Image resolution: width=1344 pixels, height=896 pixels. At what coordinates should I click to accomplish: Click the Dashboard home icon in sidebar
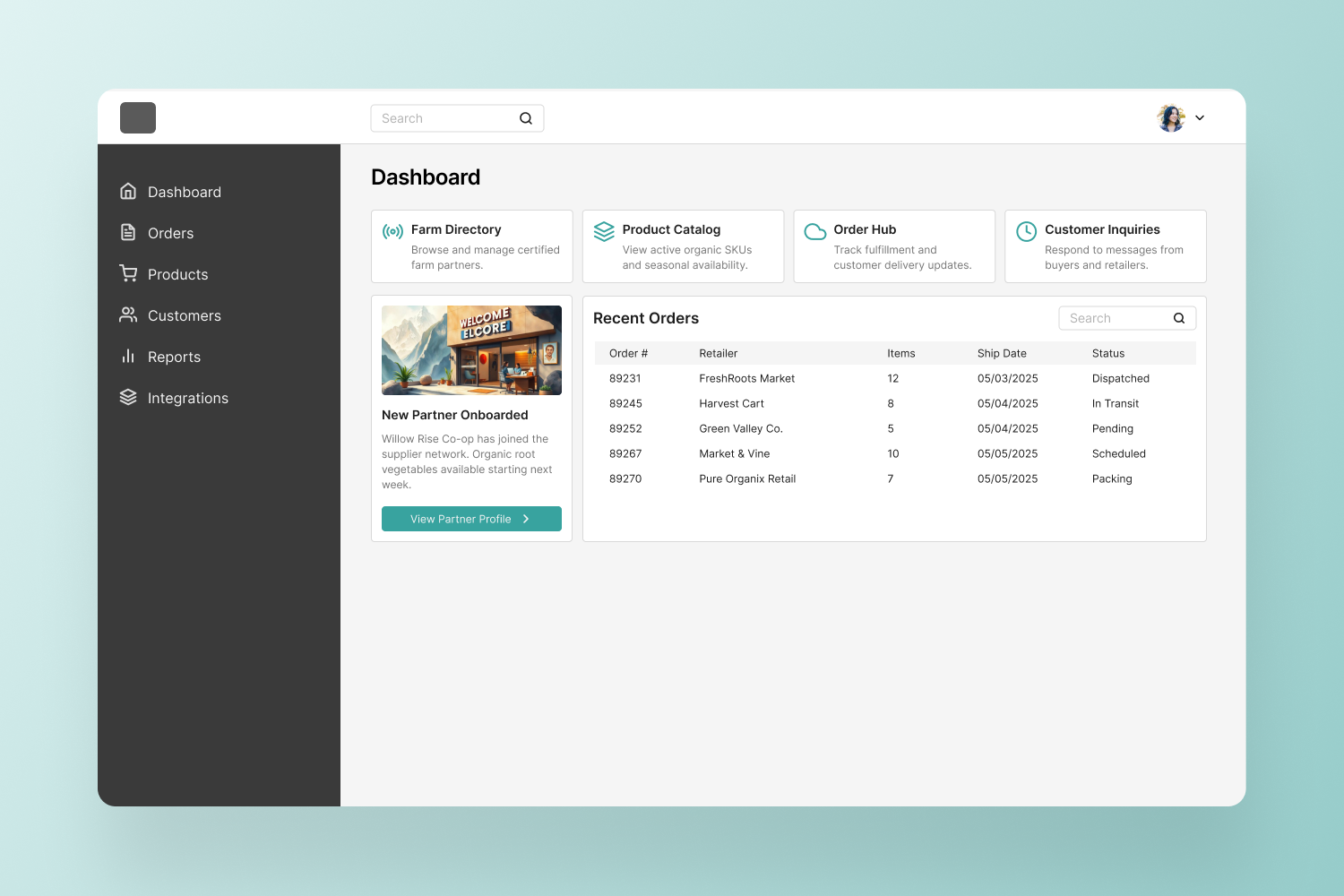click(x=128, y=191)
